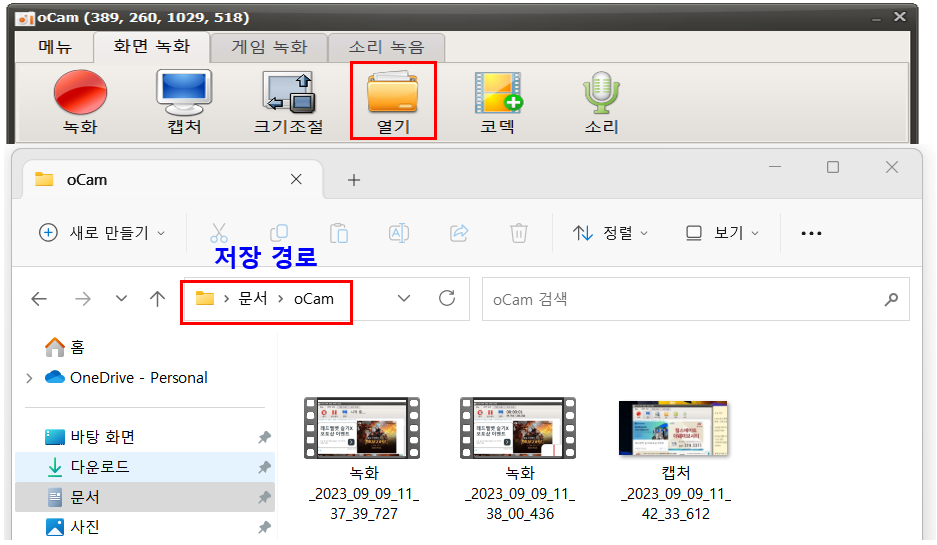
Task: Open 홈 in the navigation pane
Action: pyautogui.click(x=65, y=347)
